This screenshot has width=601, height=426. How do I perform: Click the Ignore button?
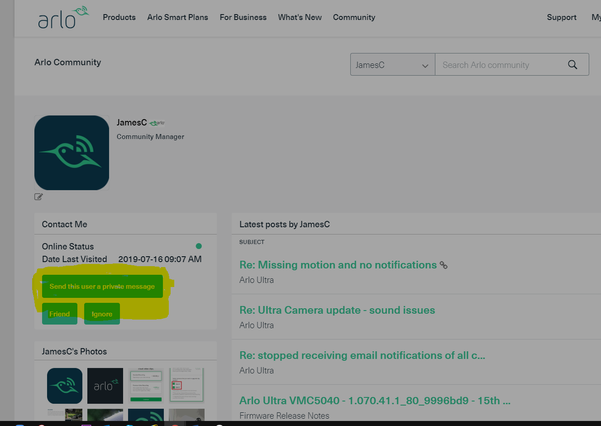tap(102, 314)
